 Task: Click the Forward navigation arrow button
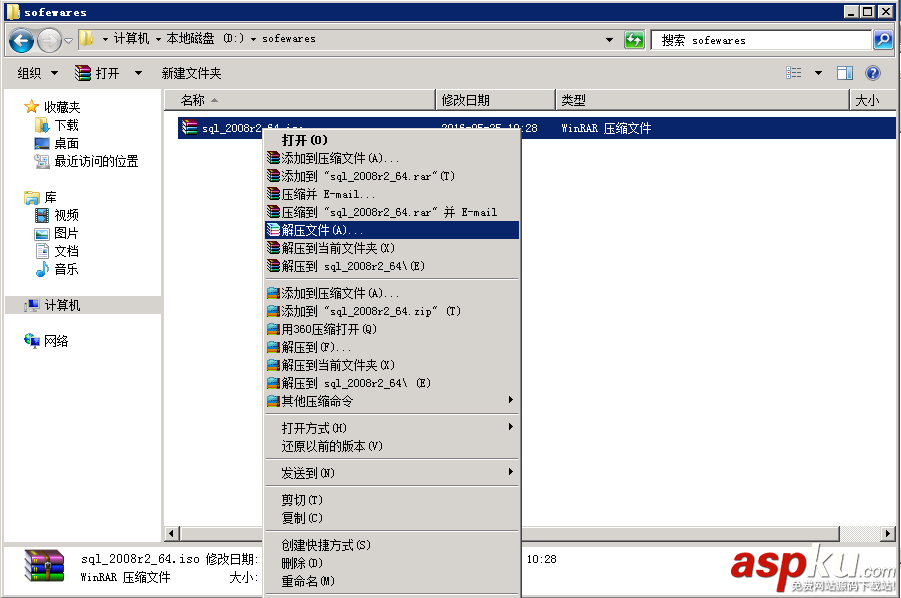point(49,41)
